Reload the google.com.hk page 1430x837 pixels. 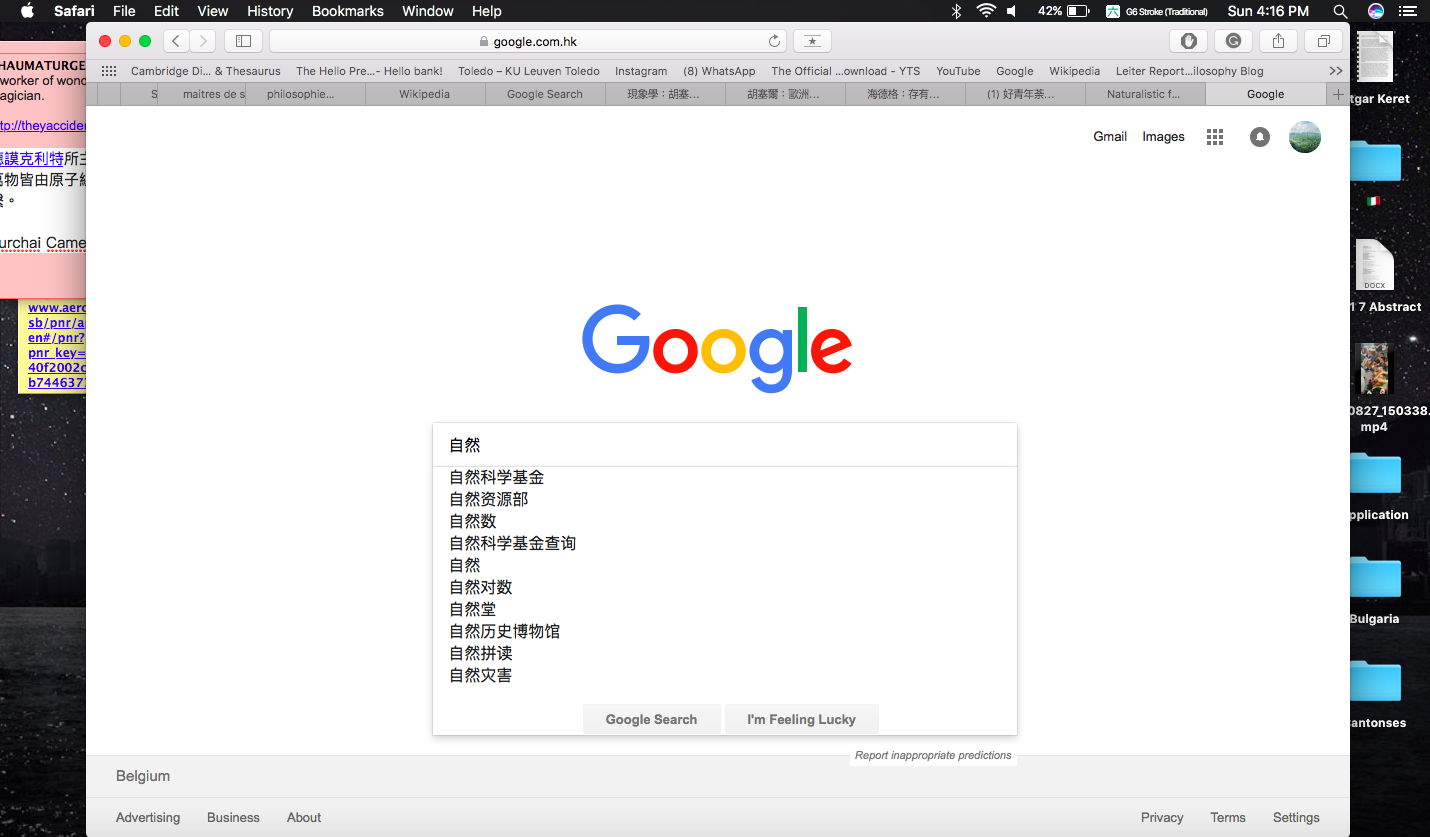pos(774,41)
